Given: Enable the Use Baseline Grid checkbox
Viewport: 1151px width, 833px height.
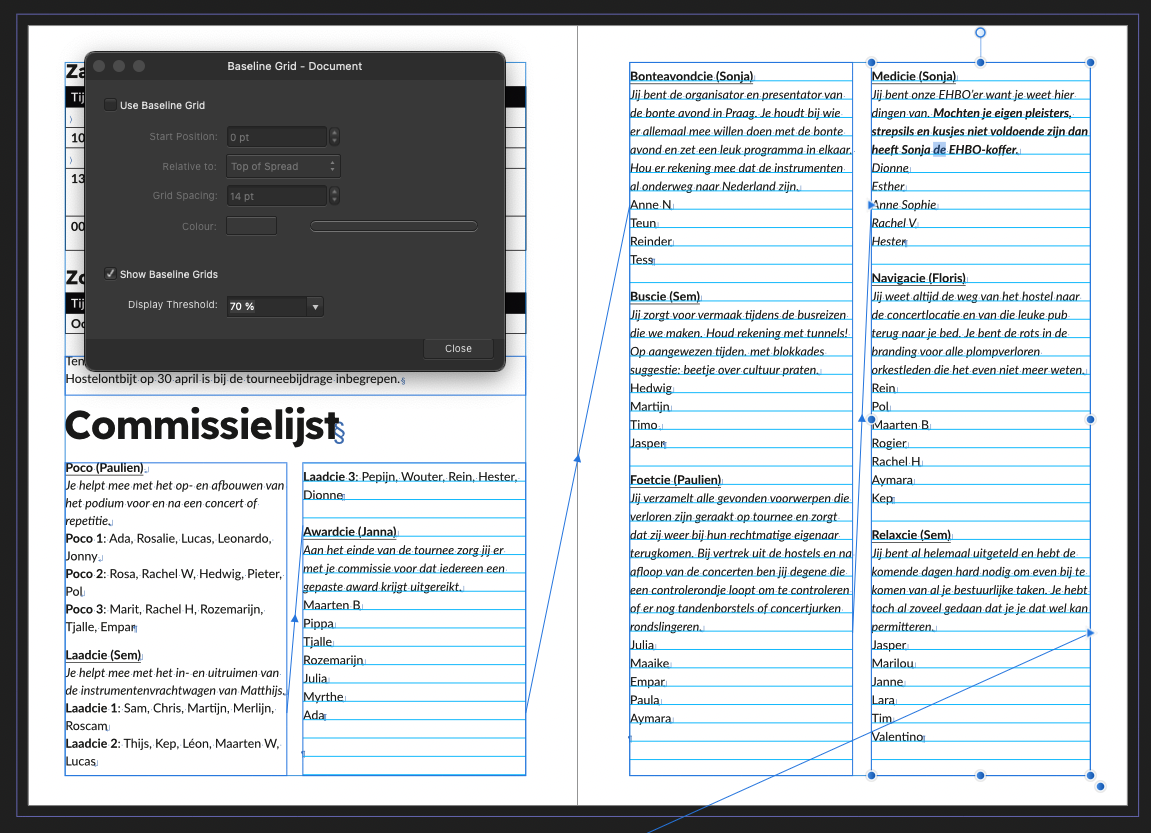Looking at the screenshot, I should click(x=110, y=105).
